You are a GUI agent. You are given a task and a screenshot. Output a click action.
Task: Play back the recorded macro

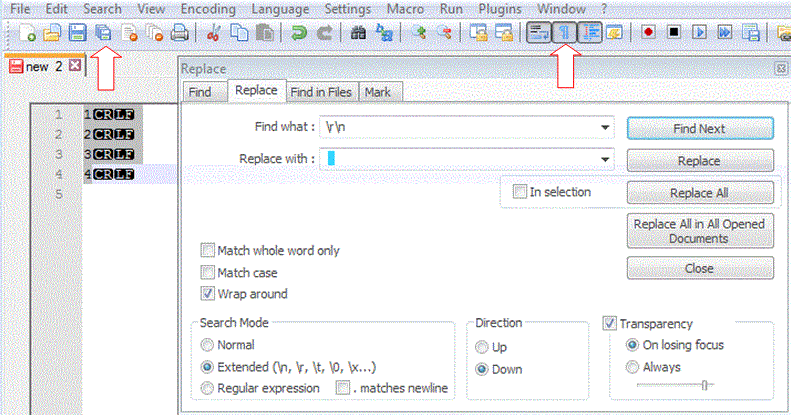(x=699, y=33)
